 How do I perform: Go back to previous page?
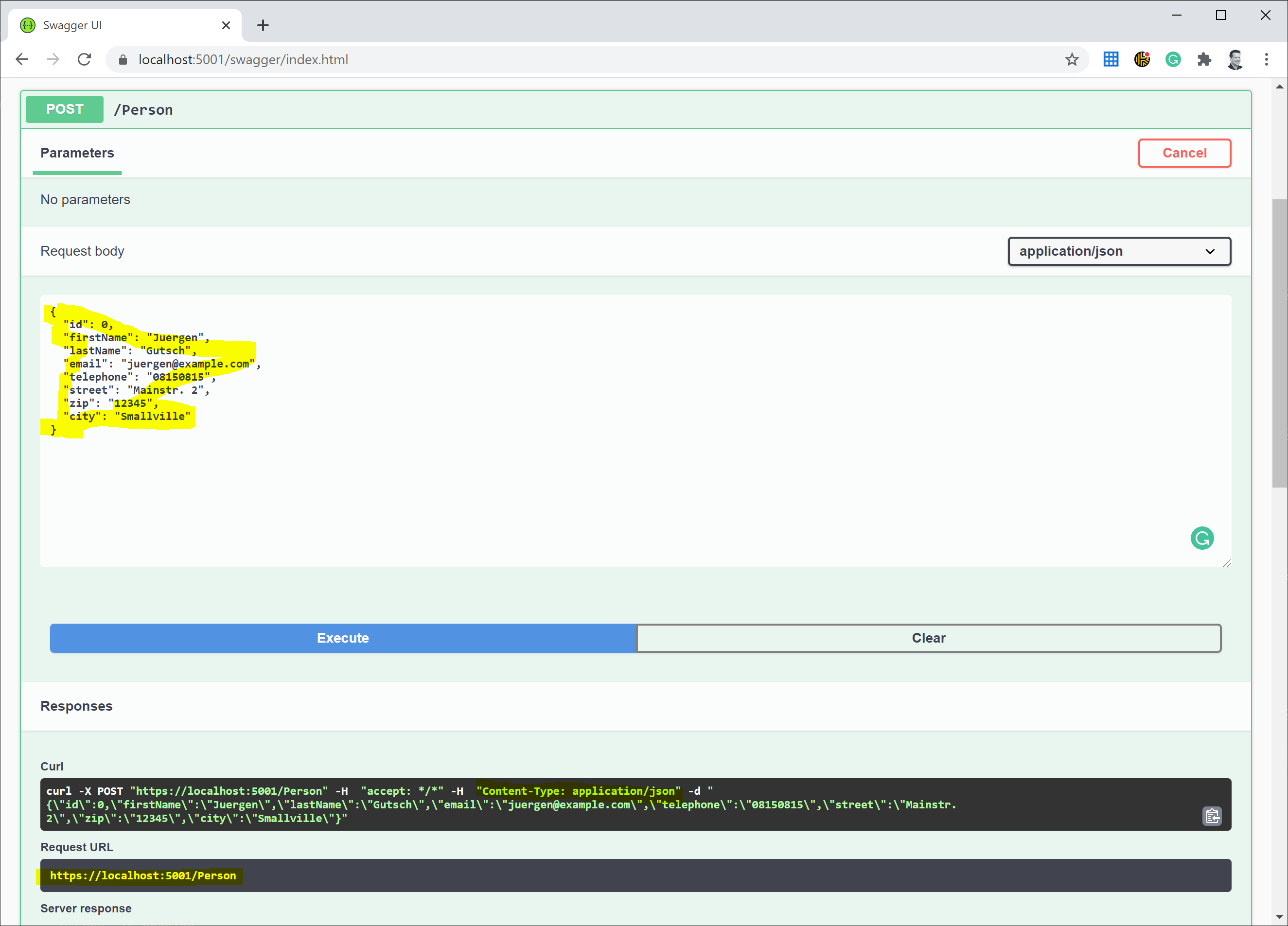[22, 60]
